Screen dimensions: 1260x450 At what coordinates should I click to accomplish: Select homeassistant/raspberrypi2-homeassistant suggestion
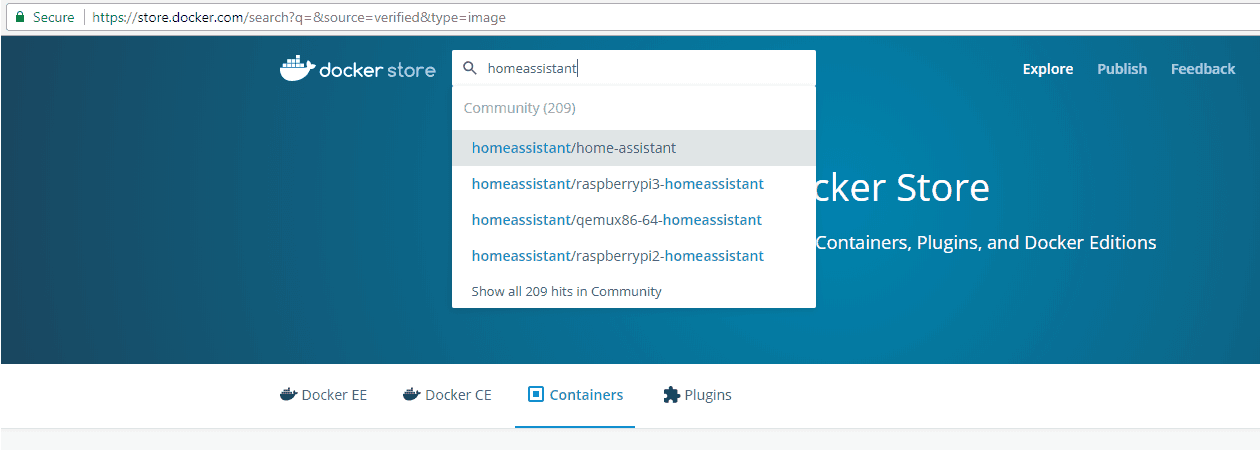coord(634,256)
